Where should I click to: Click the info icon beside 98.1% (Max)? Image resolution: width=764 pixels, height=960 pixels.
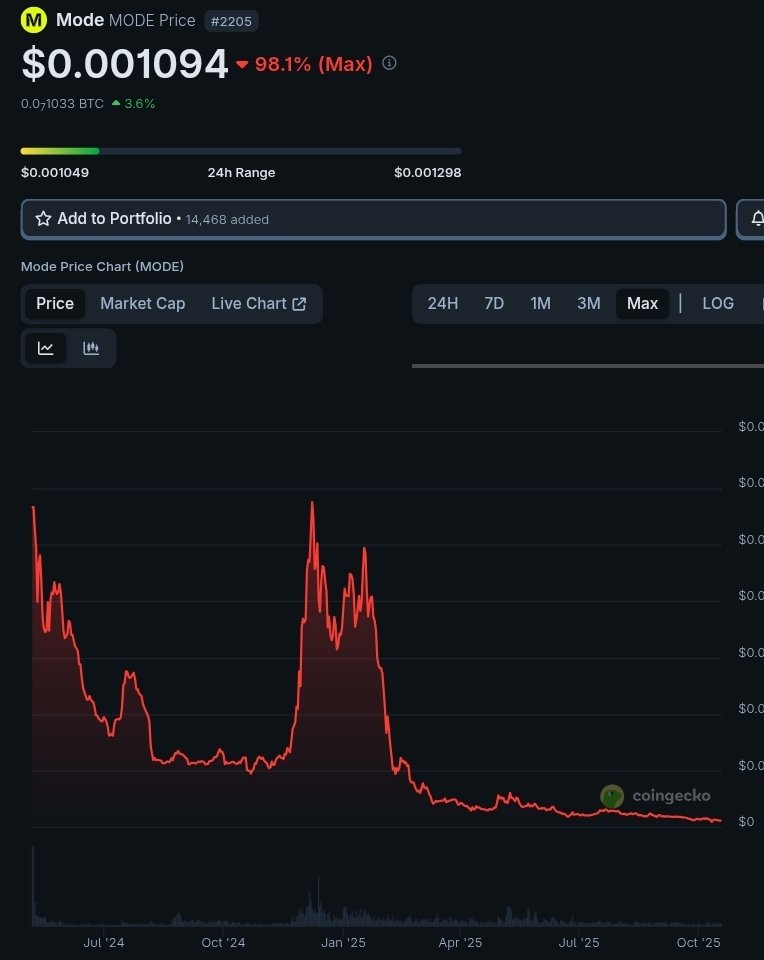390,63
